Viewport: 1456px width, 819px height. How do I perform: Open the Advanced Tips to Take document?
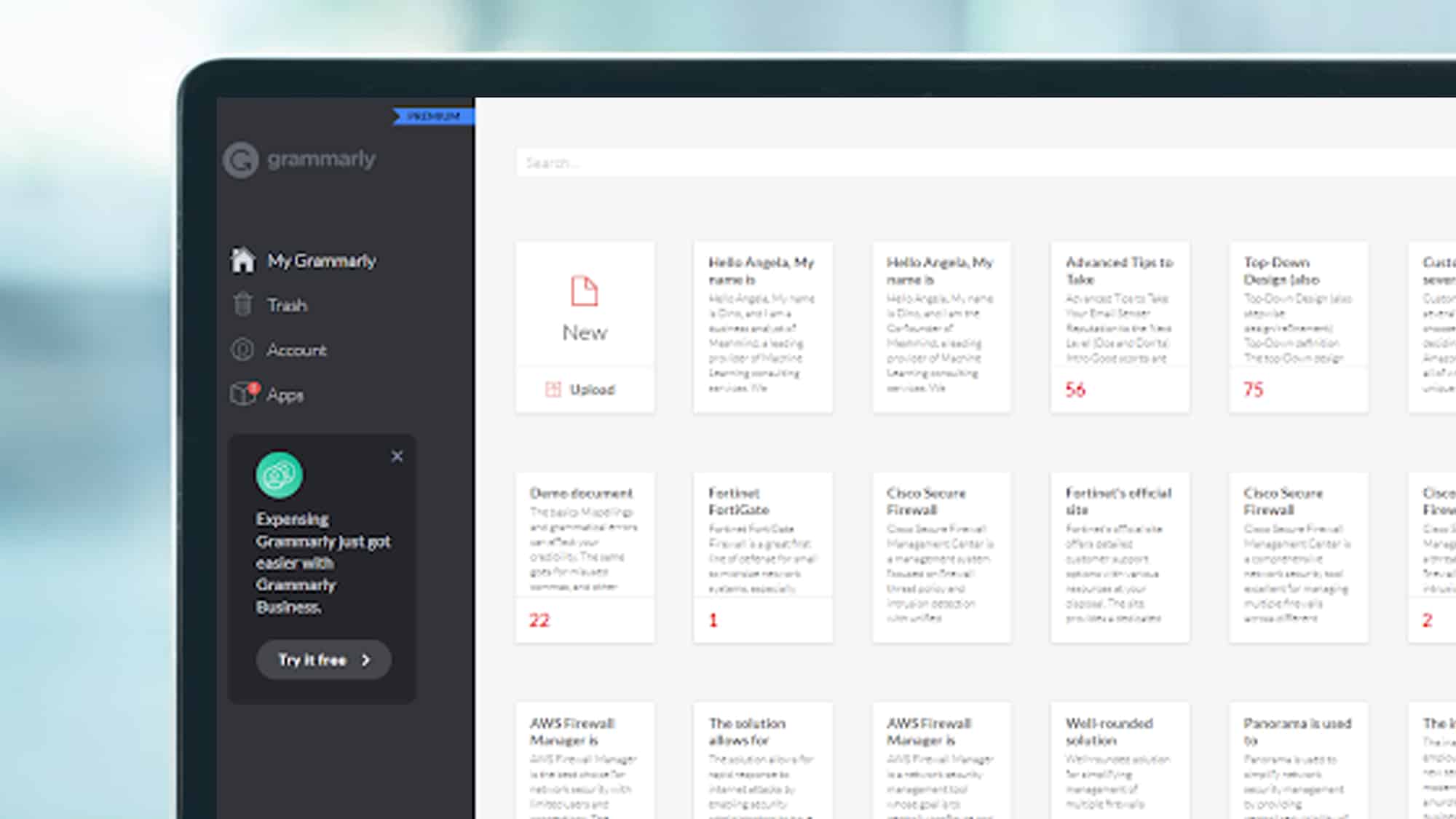[x=1120, y=327]
